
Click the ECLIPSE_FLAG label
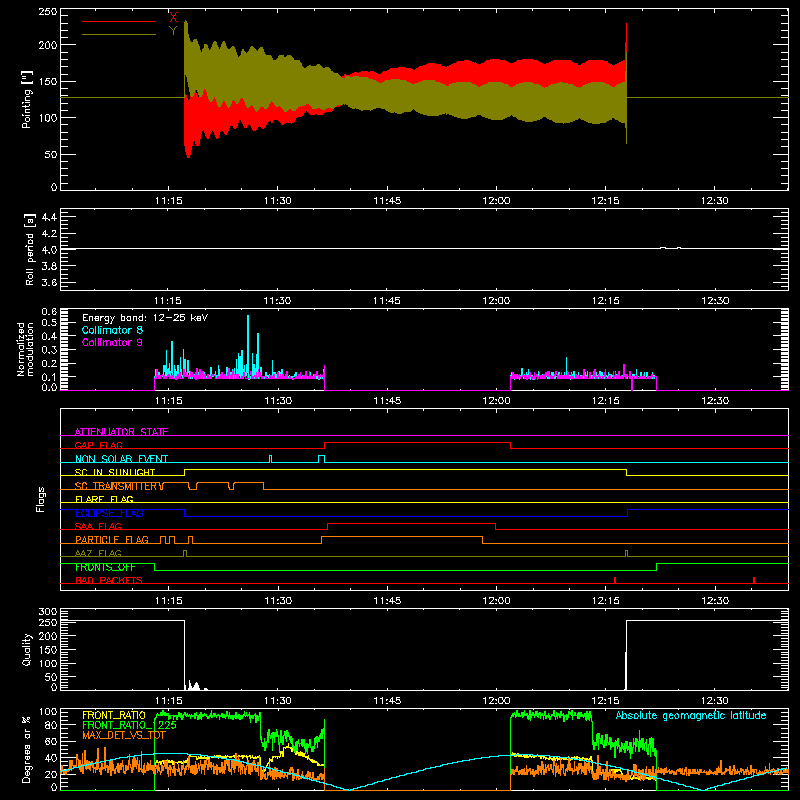click(x=109, y=513)
